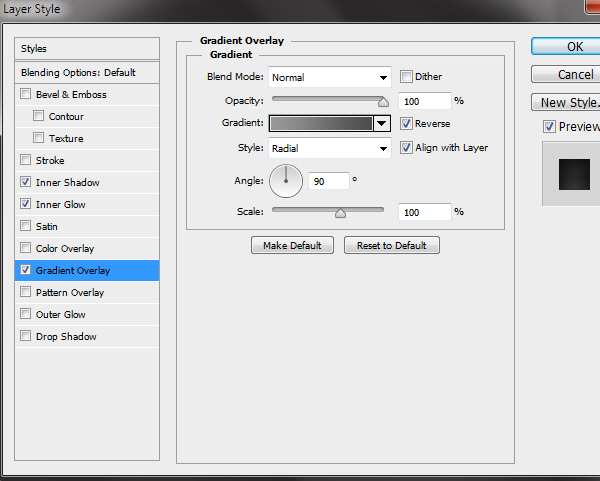Enable the Dither checkbox

(407, 77)
